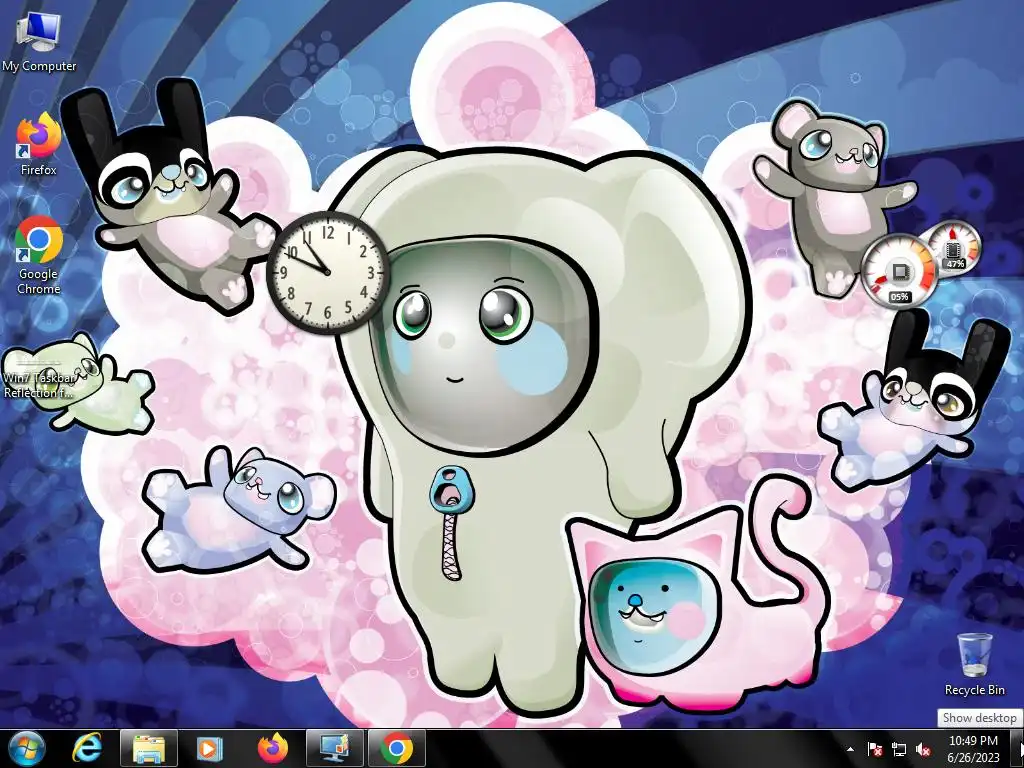The height and width of the screenshot is (768, 1024).
Task: Select Win7 Taskbar Reflection desktop file
Action: point(39,376)
